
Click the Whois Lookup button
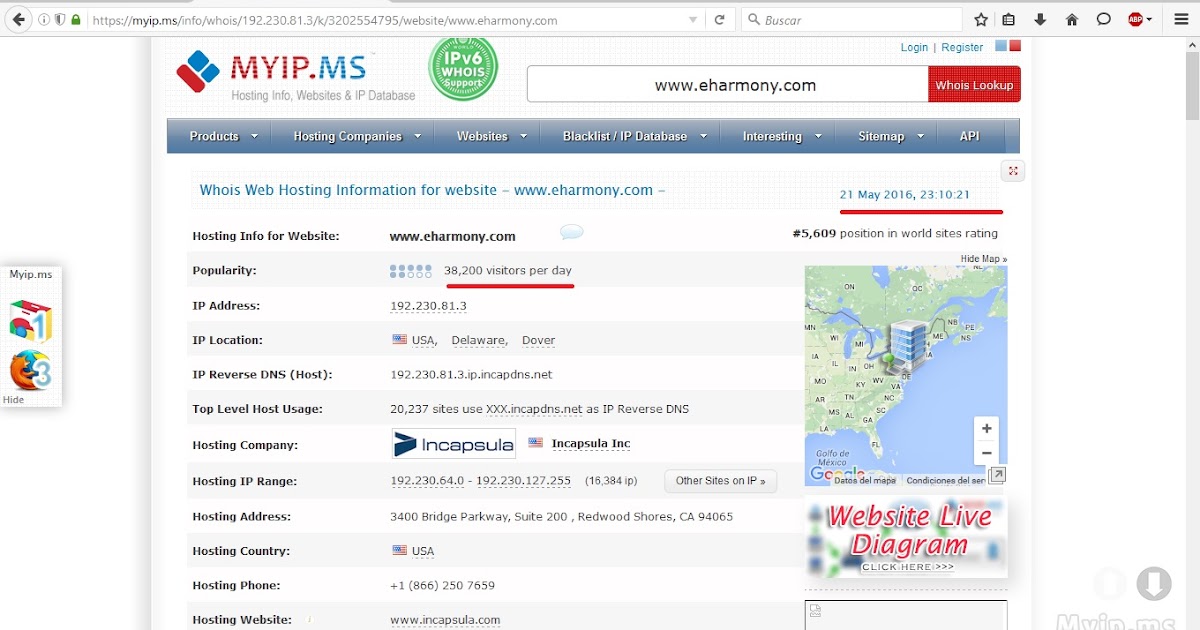974,85
